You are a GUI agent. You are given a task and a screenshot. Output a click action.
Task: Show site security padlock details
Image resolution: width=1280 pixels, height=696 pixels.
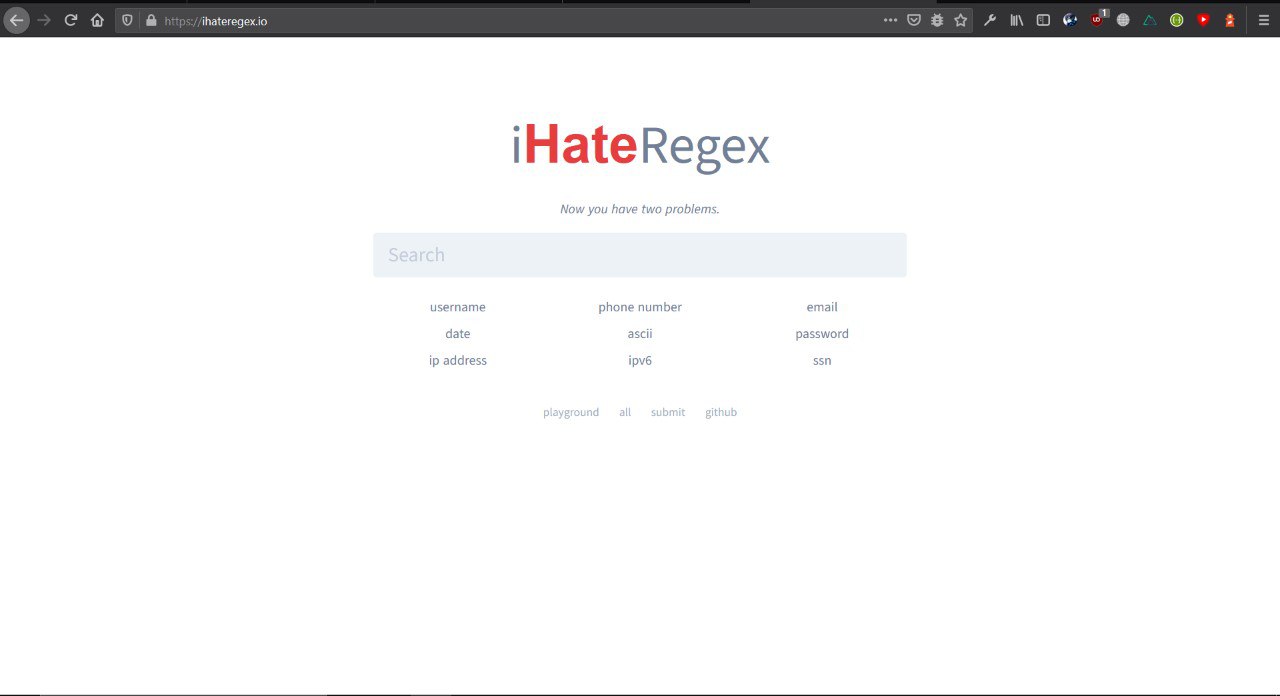coord(151,20)
